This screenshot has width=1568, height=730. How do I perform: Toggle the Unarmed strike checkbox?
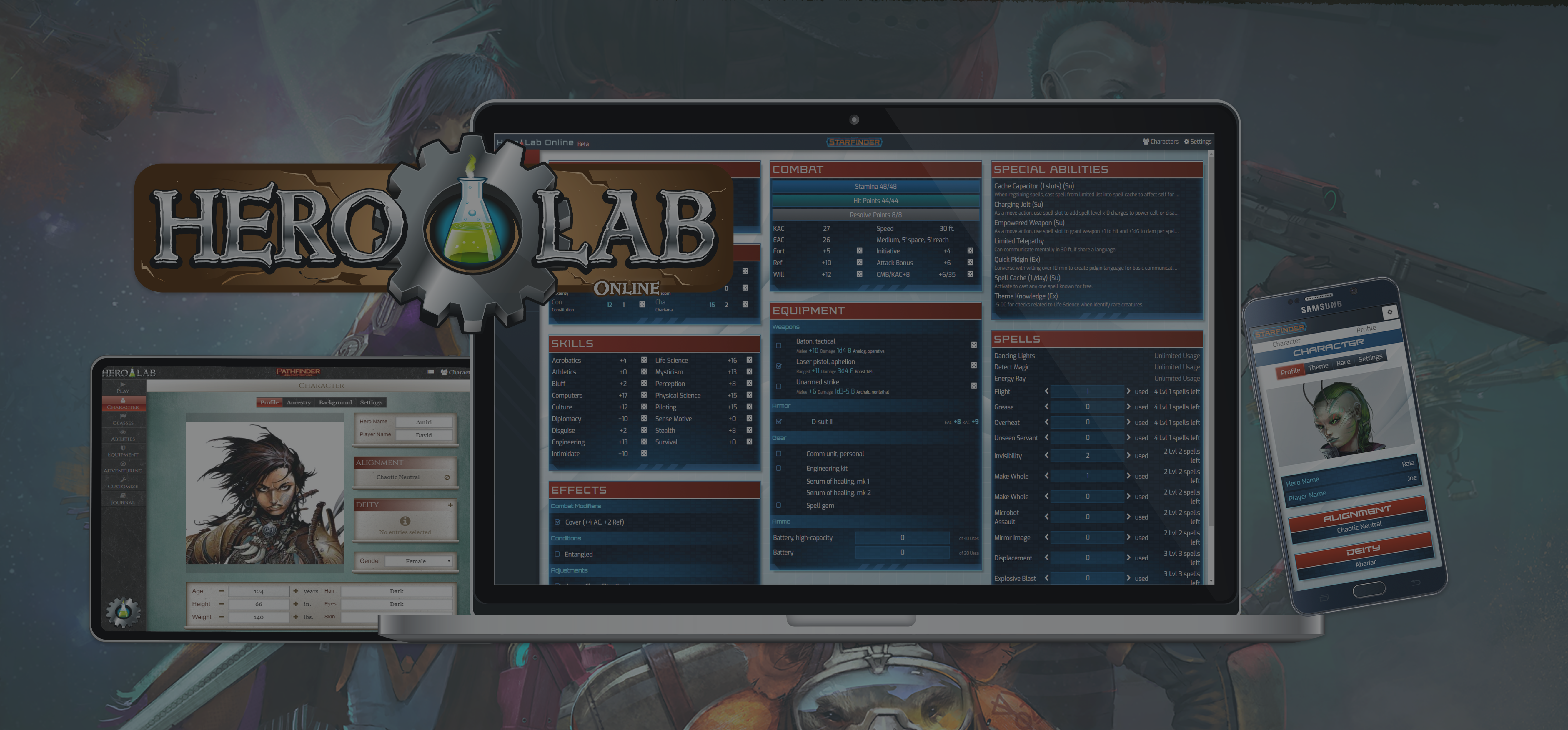click(778, 386)
